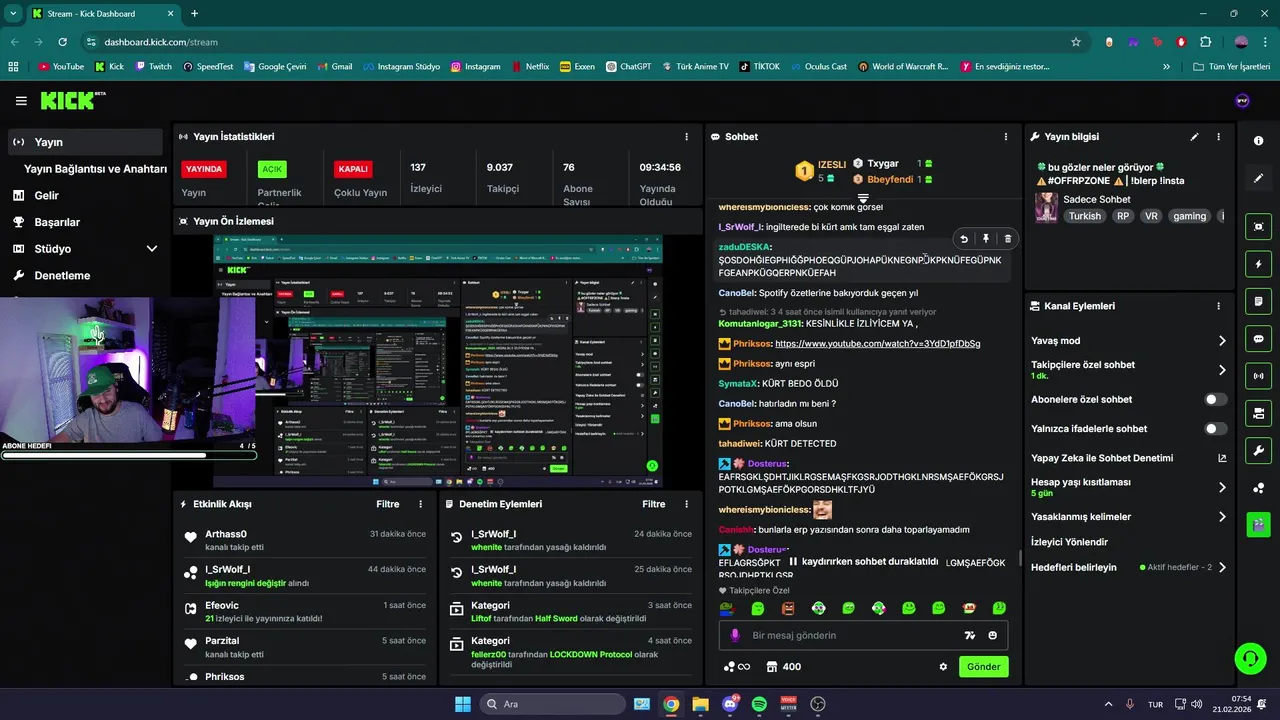The height and width of the screenshot is (720, 1280).
Task: Open the popout icon next to Yapay Zeka
Action: pyautogui.click(x=1222, y=458)
